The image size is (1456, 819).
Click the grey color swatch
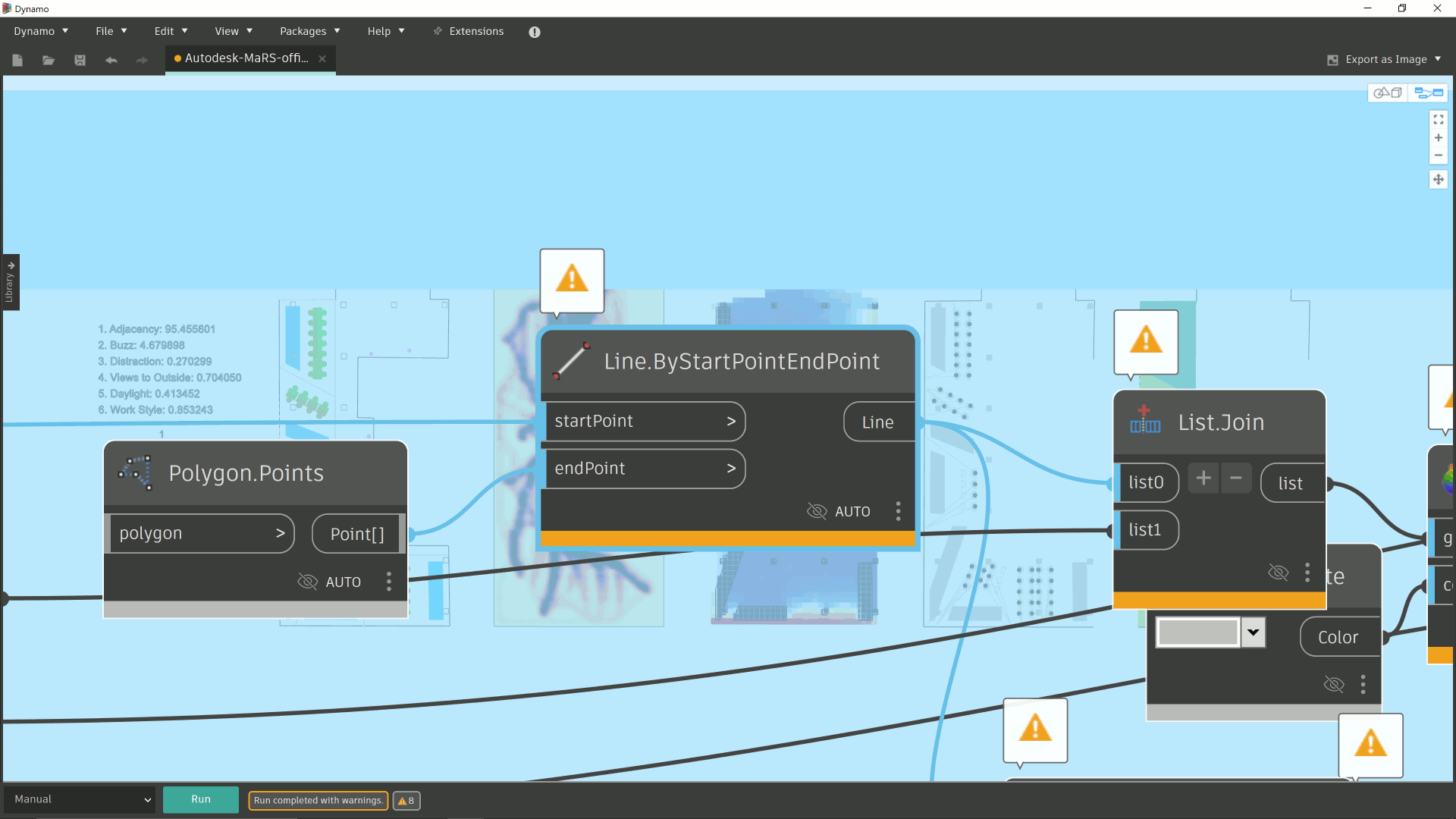click(1197, 632)
